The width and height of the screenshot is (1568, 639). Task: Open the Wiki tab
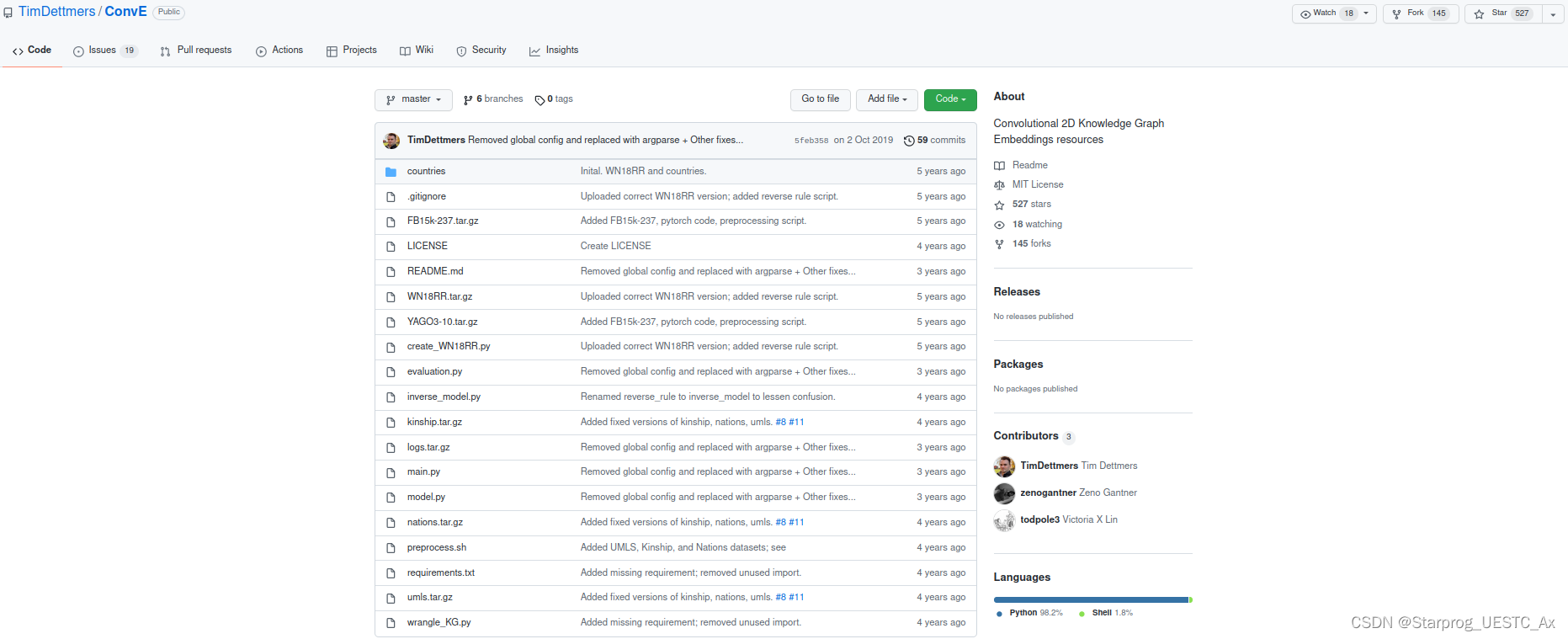click(417, 51)
